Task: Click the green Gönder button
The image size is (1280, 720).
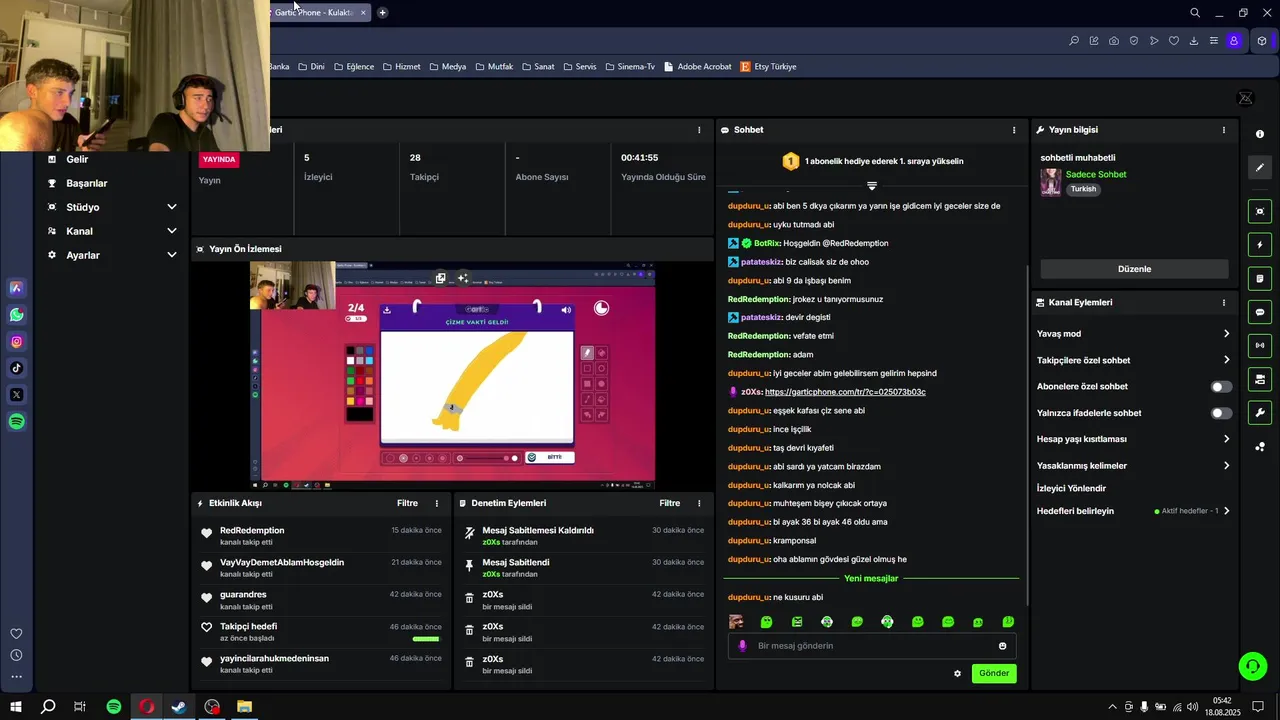Action: (994, 674)
